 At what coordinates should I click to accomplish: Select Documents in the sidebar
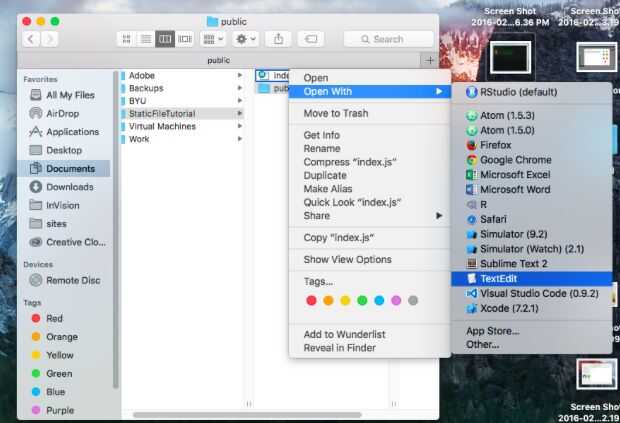click(x=64, y=168)
